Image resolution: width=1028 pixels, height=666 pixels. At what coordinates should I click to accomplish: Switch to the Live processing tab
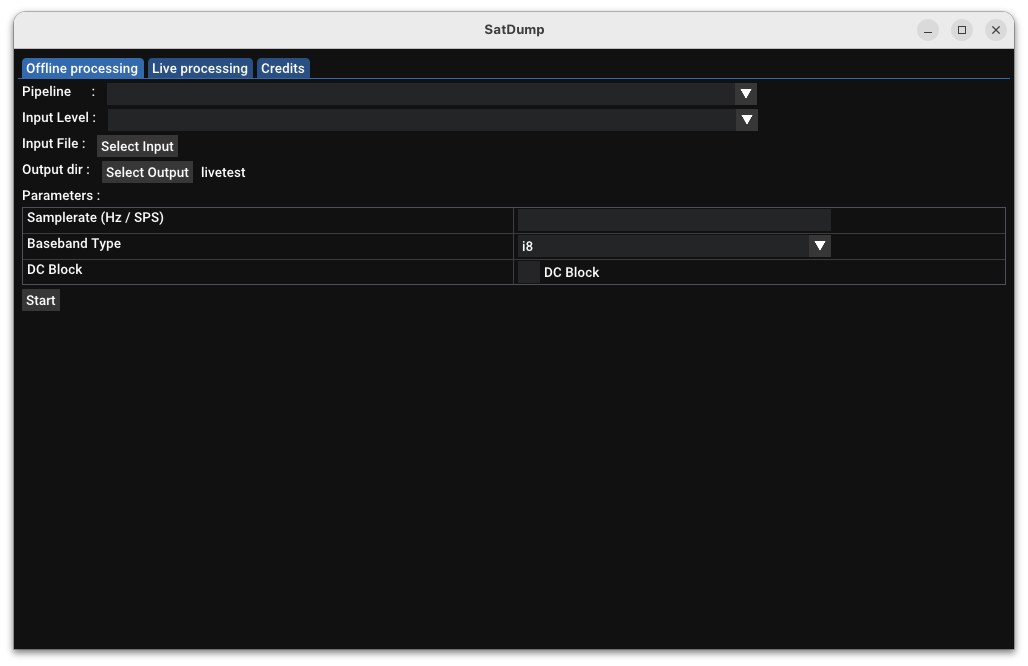[x=200, y=68]
